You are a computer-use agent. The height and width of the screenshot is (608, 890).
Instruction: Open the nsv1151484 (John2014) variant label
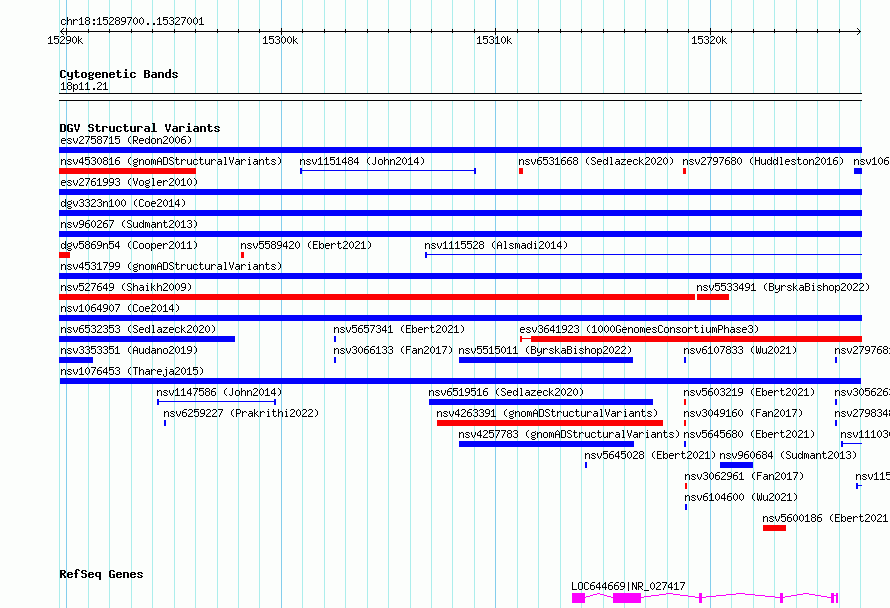click(x=362, y=161)
